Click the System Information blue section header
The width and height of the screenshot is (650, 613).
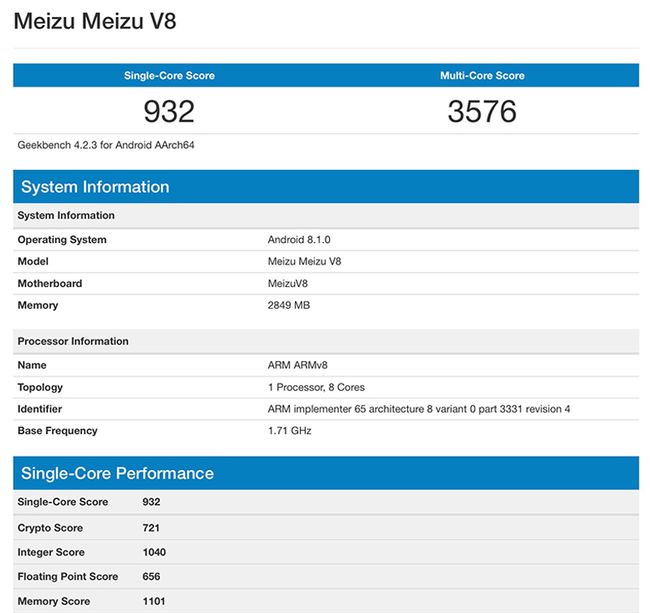326,187
